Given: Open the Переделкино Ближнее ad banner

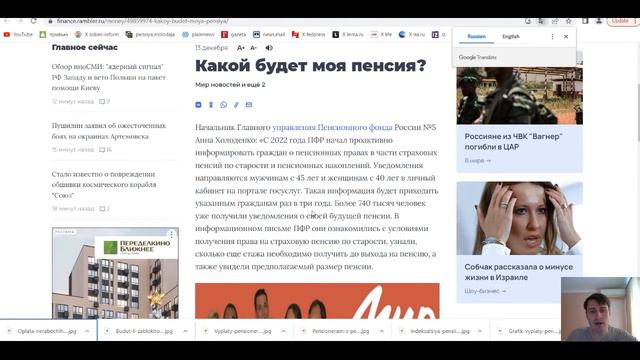Looking at the screenshot, I should point(115,273).
